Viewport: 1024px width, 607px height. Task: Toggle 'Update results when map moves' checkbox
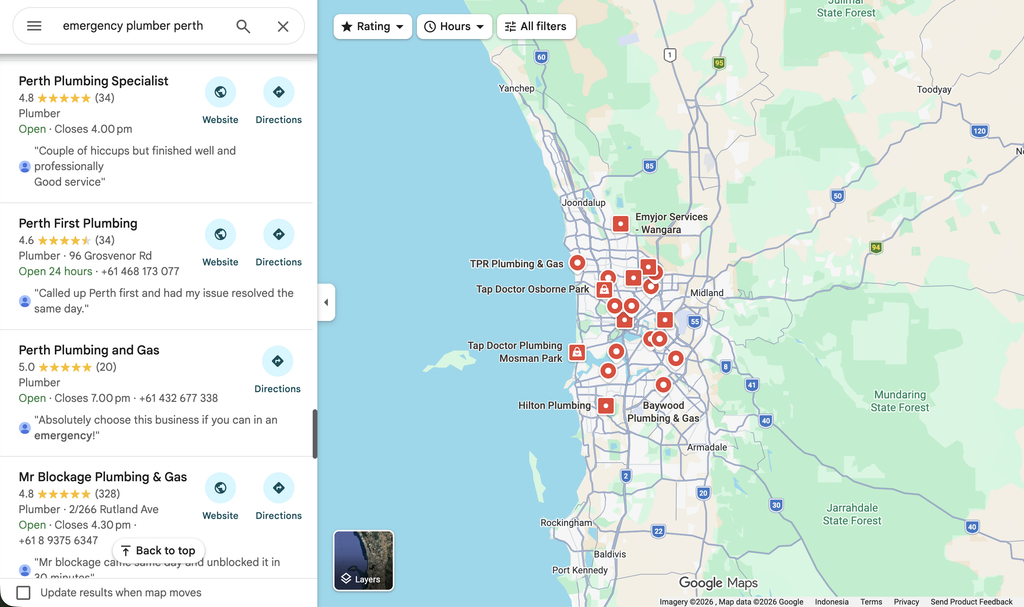click(x=24, y=593)
